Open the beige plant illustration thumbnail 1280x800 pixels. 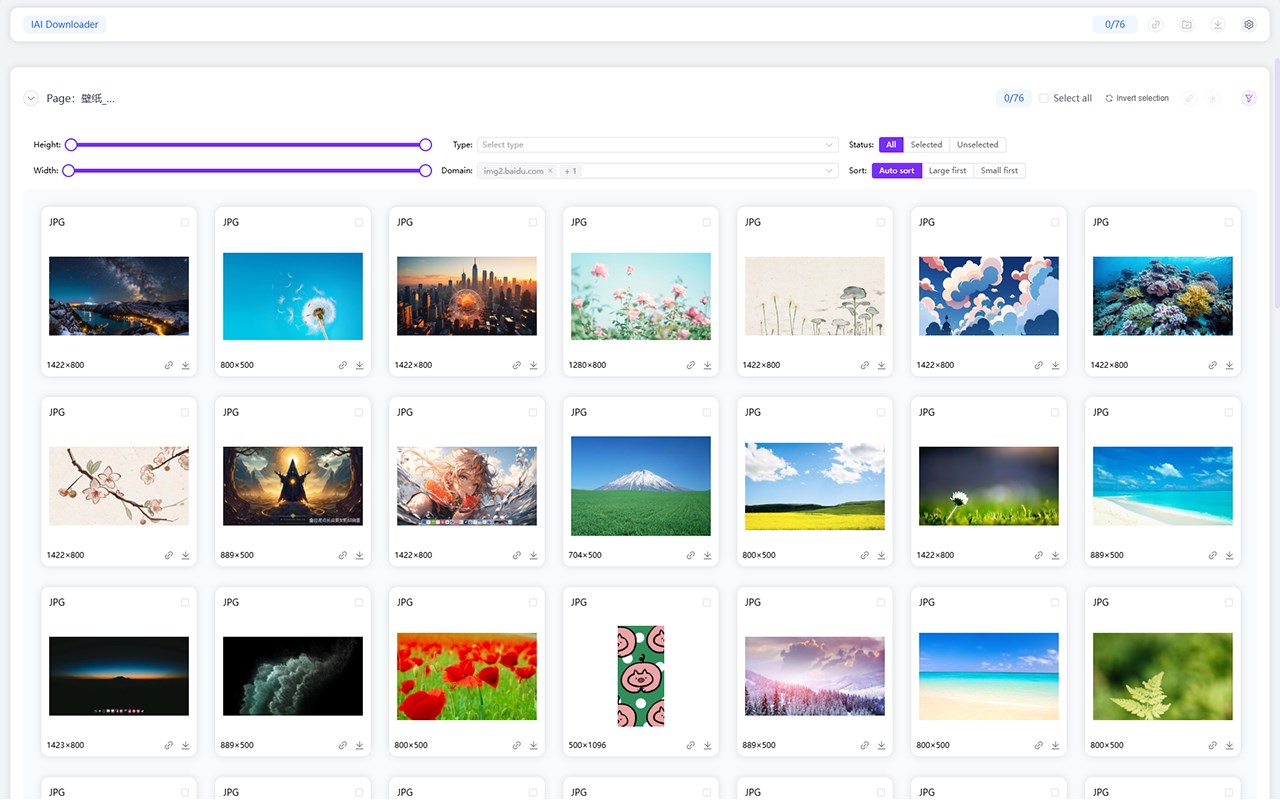coord(815,296)
